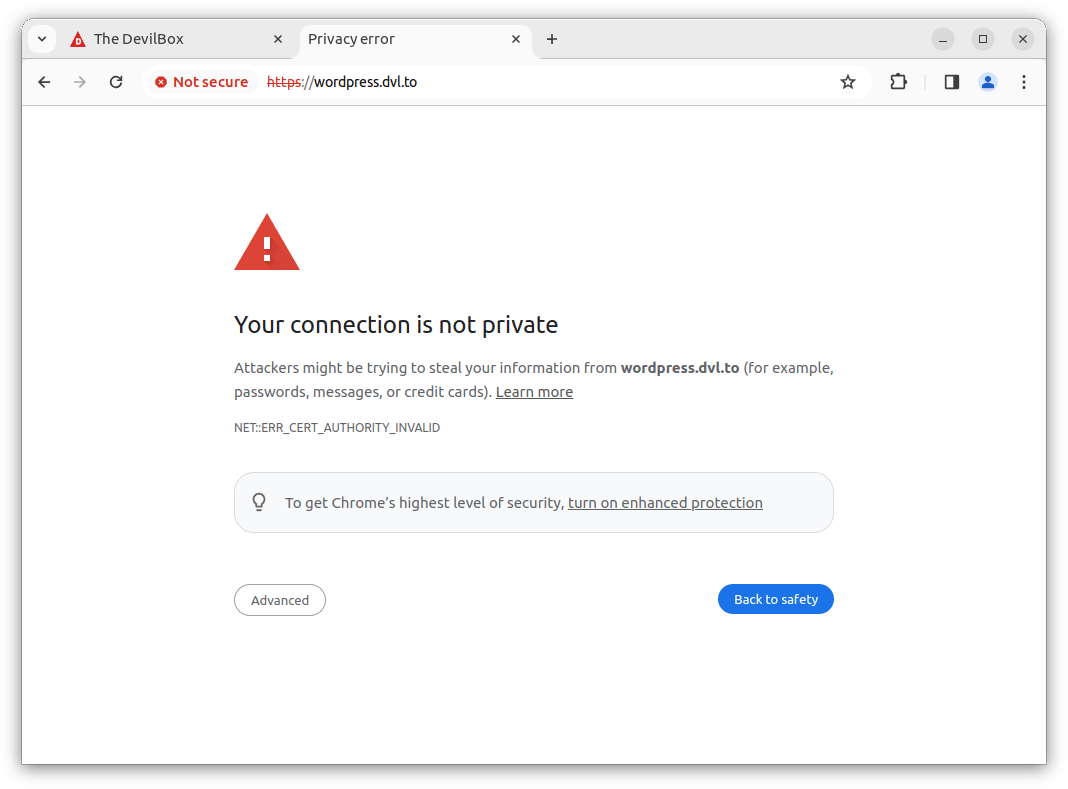
Task: Open the Learn more link
Action: click(534, 392)
